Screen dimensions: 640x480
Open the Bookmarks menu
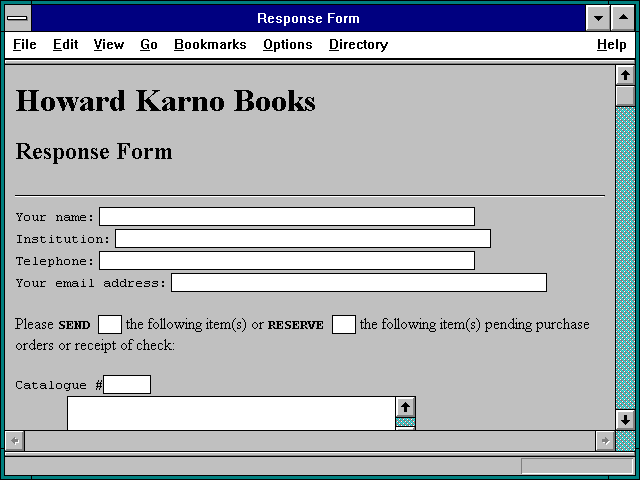pyautogui.click(x=210, y=44)
